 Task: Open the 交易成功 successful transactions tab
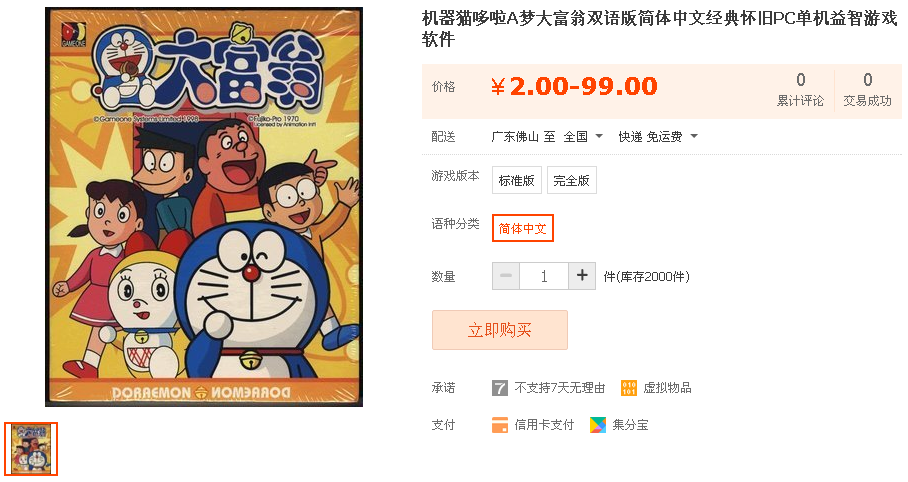[x=867, y=90]
